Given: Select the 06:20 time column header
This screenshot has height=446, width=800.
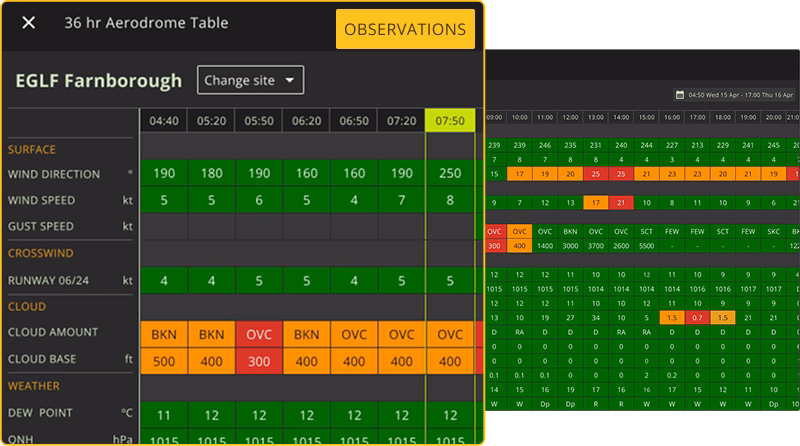Looking at the screenshot, I should point(306,121).
